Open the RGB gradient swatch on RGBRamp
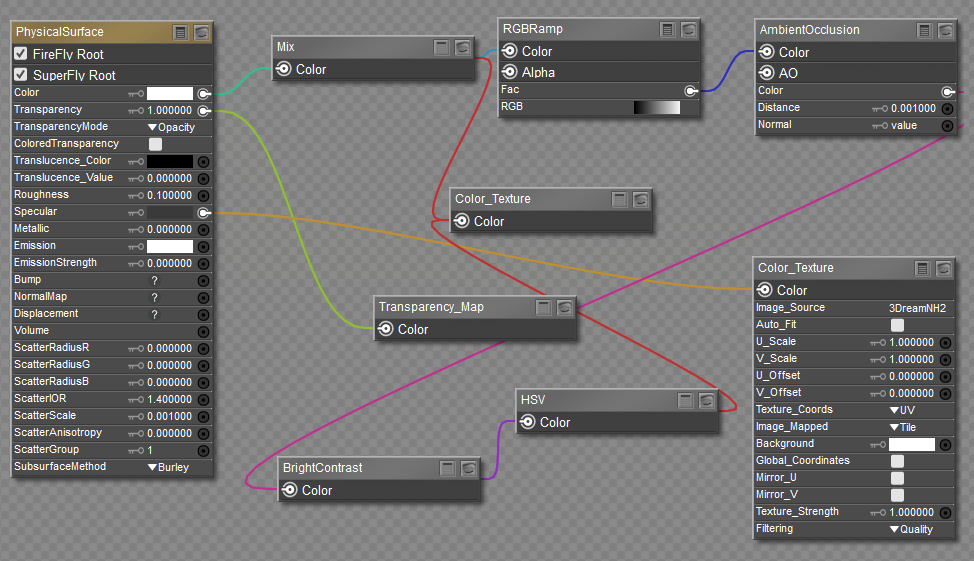974x561 pixels. pos(657,107)
